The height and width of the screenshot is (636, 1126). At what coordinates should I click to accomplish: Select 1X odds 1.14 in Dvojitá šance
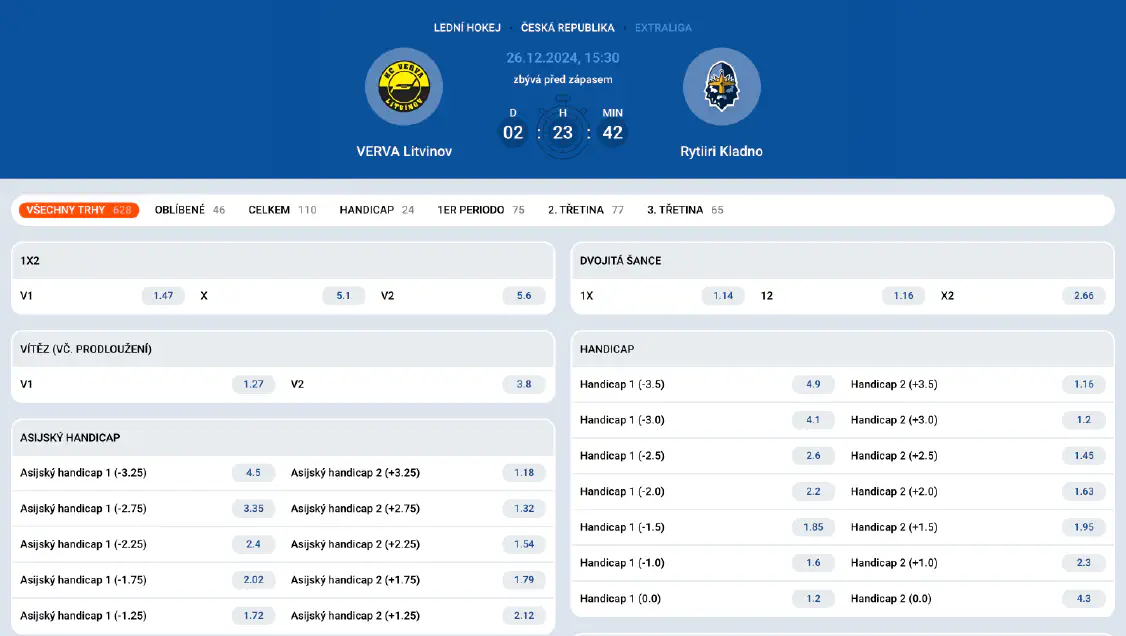(722, 295)
